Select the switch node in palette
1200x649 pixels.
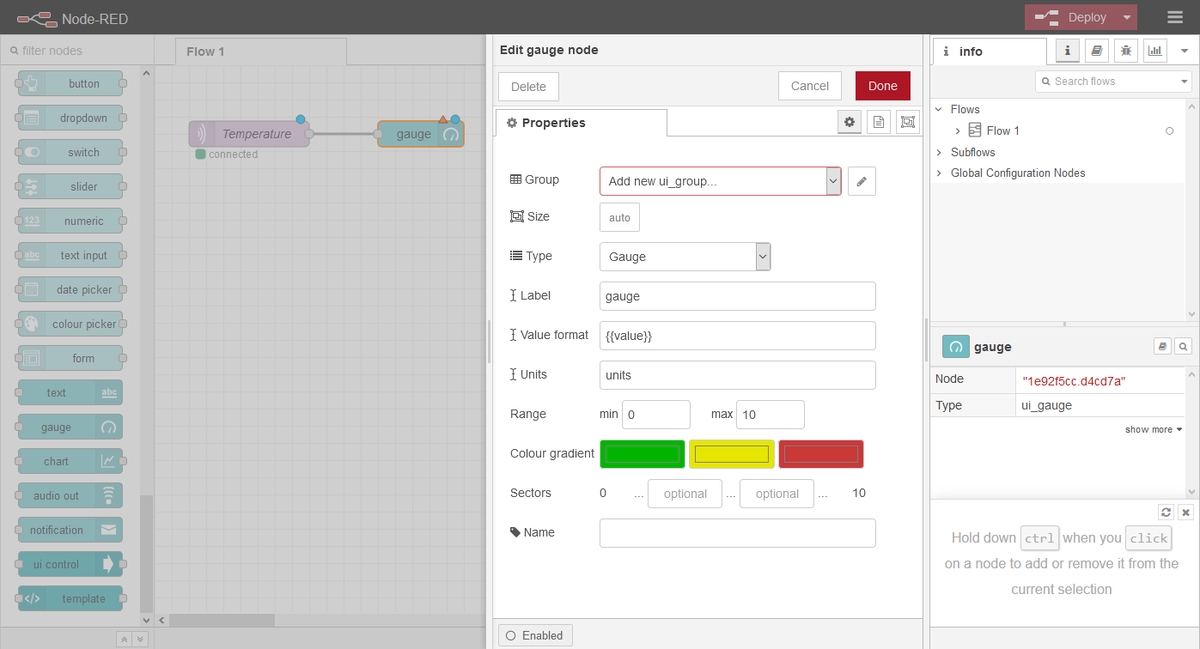pos(71,152)
